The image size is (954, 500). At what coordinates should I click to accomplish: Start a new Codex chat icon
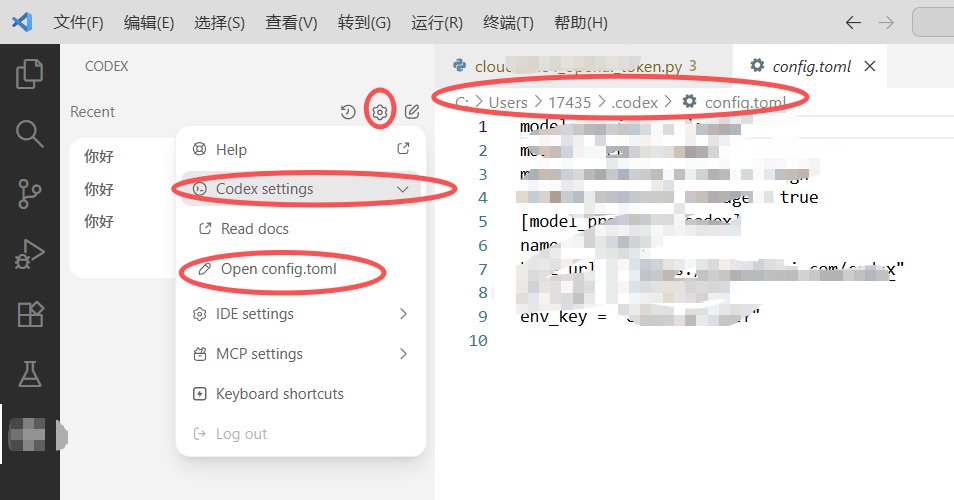pos(412,112)
